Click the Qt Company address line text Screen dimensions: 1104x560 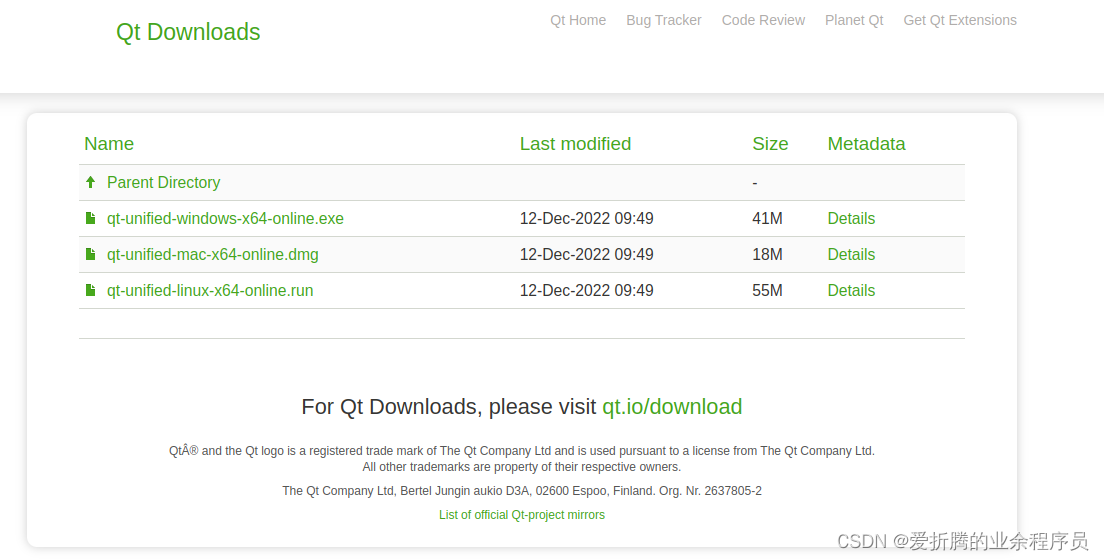(x=522, y=491)
